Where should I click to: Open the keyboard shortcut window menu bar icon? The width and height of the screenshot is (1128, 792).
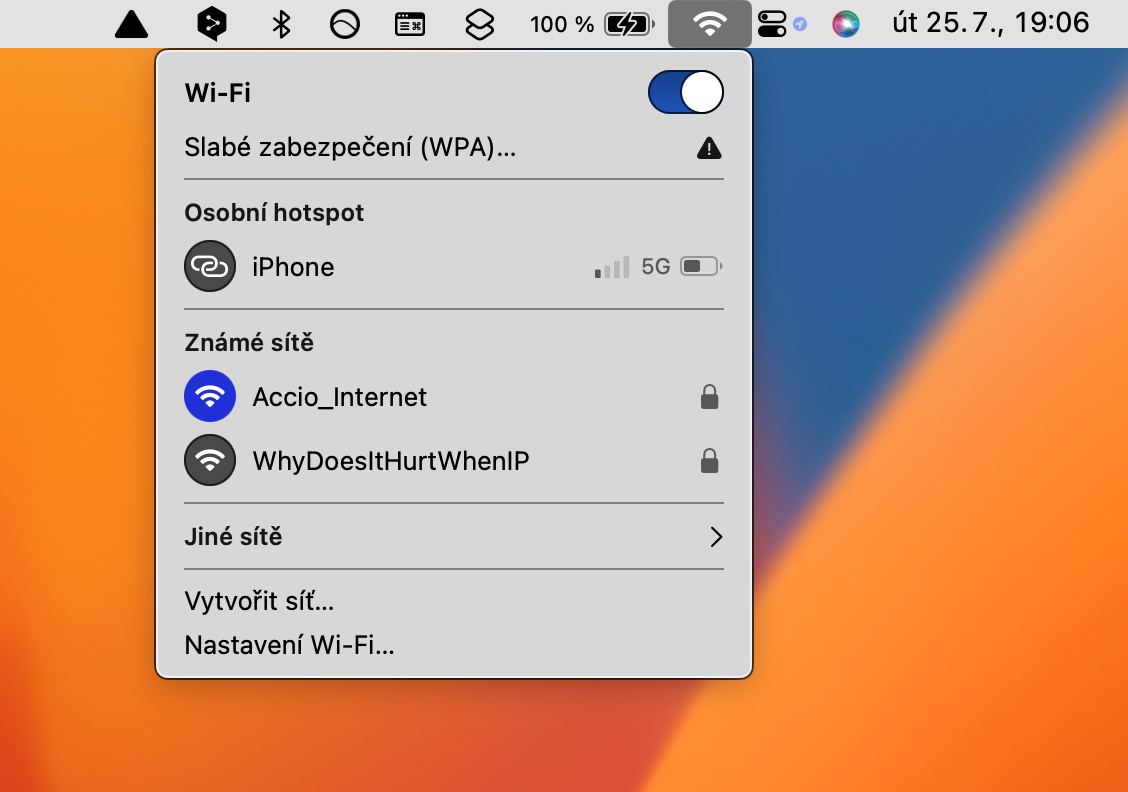coord(410,24)
